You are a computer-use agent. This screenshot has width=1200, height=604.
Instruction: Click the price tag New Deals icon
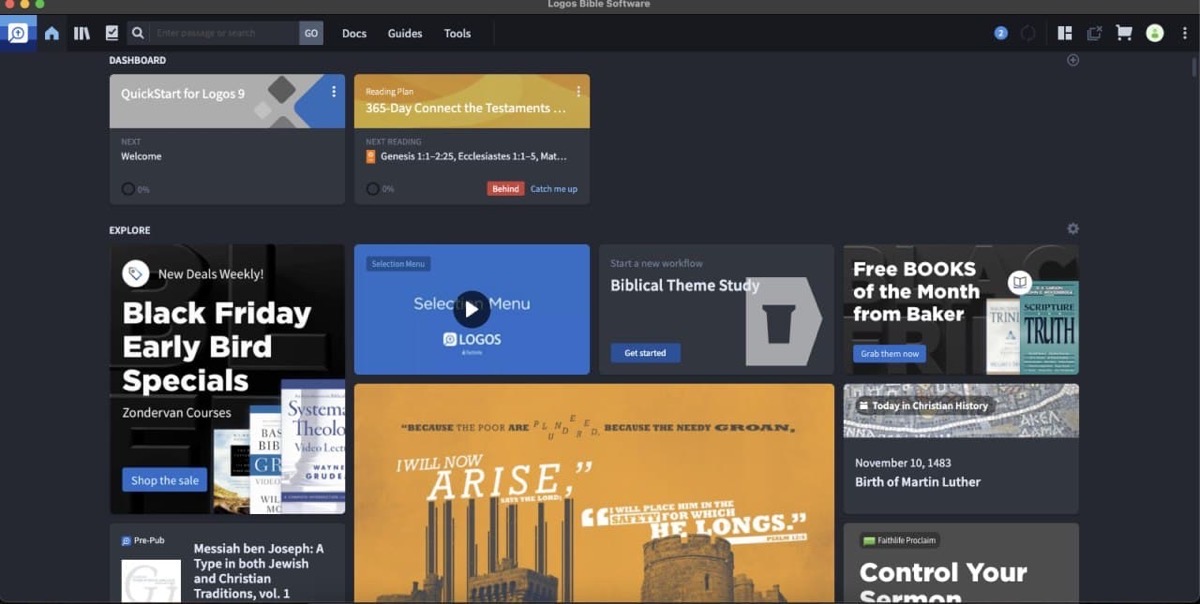(x=136, y=273)
